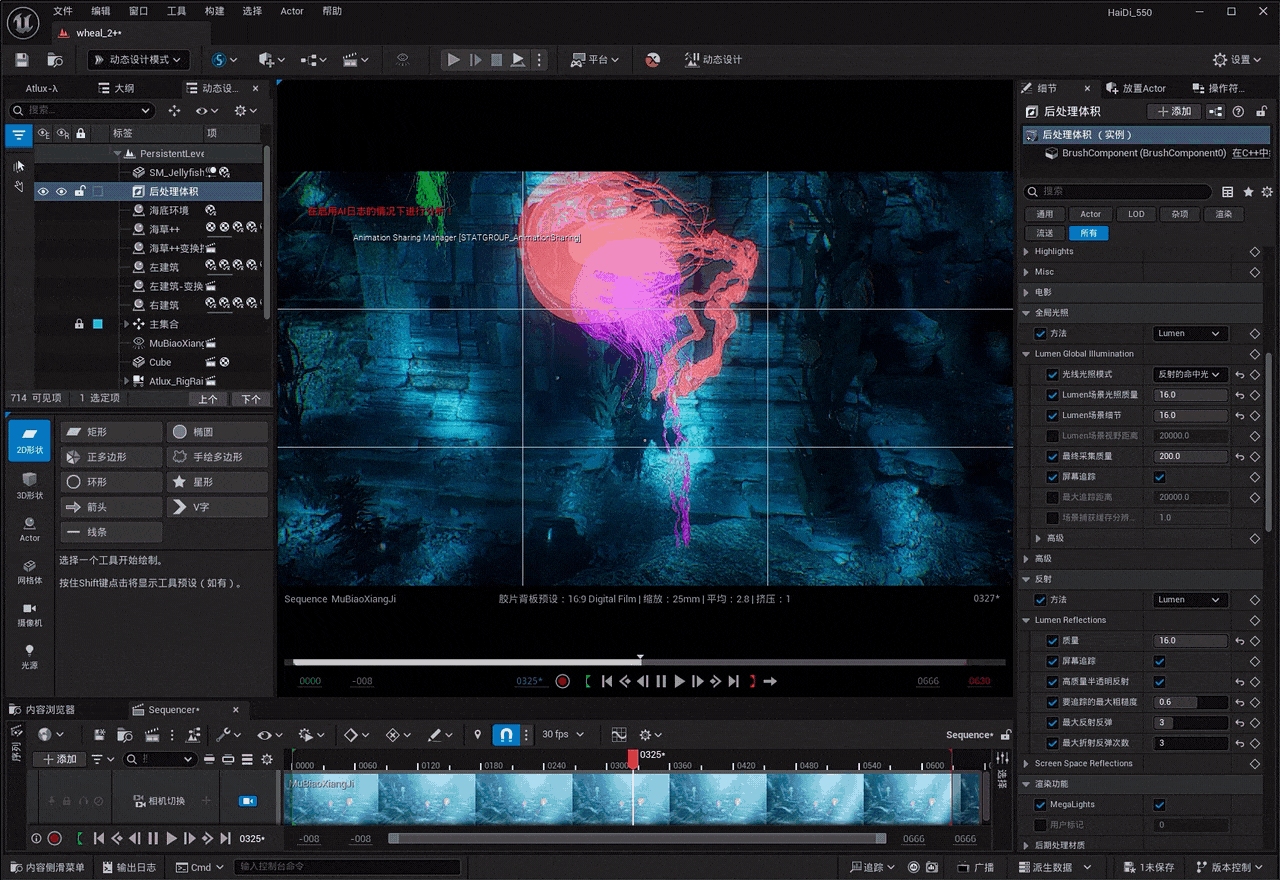Click the help question-mark icon in Details header
Screen dimensions: 1280x880
coord(1238,112)
